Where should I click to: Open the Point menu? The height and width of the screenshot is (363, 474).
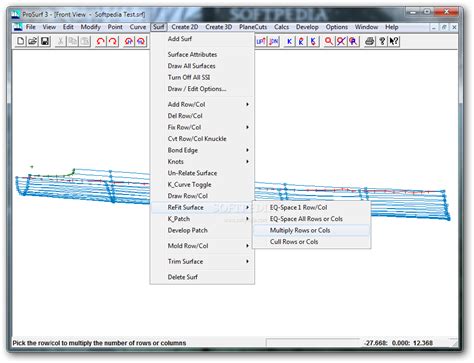115,27
